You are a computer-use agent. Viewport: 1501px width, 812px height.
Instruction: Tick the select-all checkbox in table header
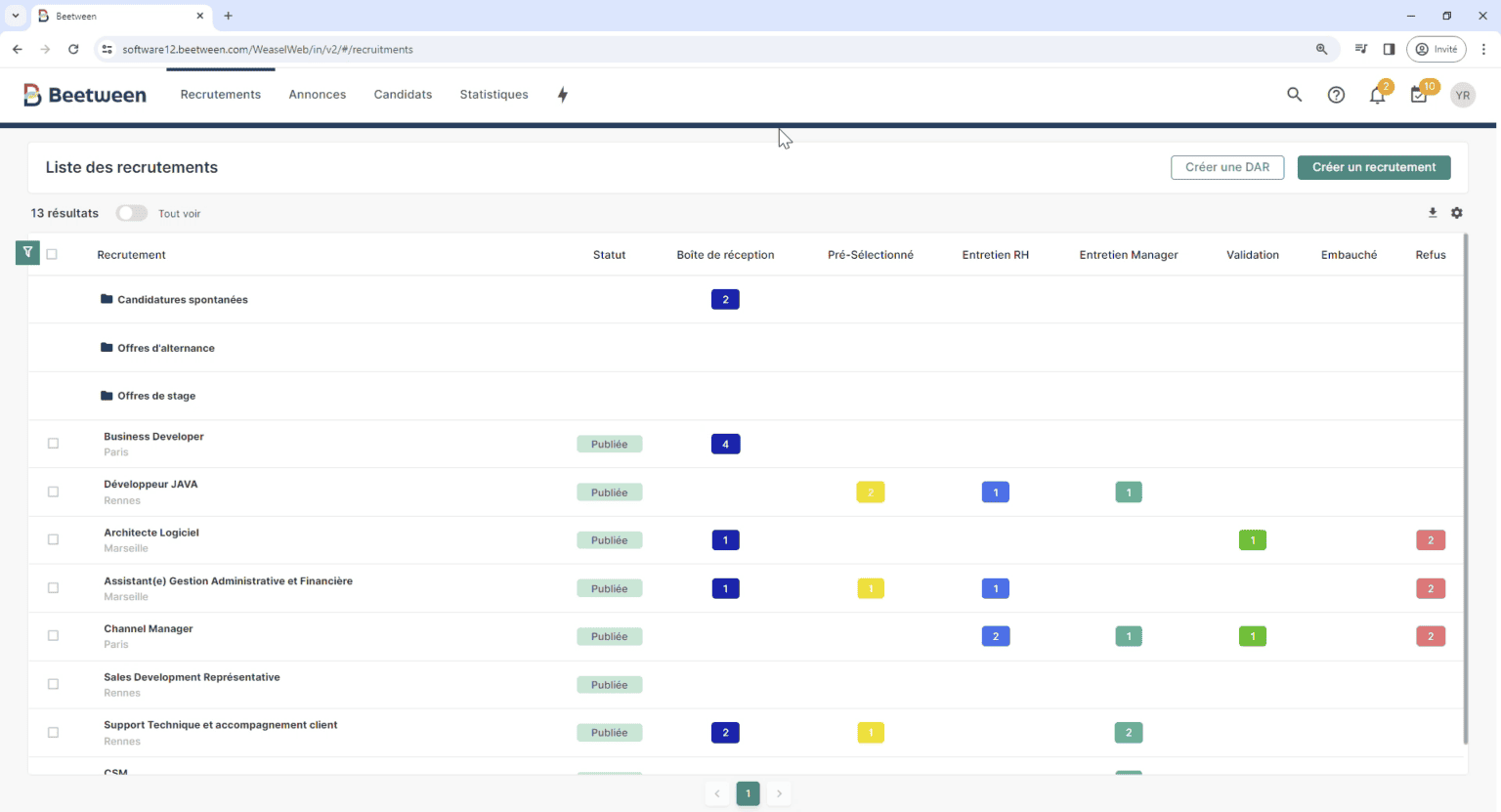click(52, 254)
